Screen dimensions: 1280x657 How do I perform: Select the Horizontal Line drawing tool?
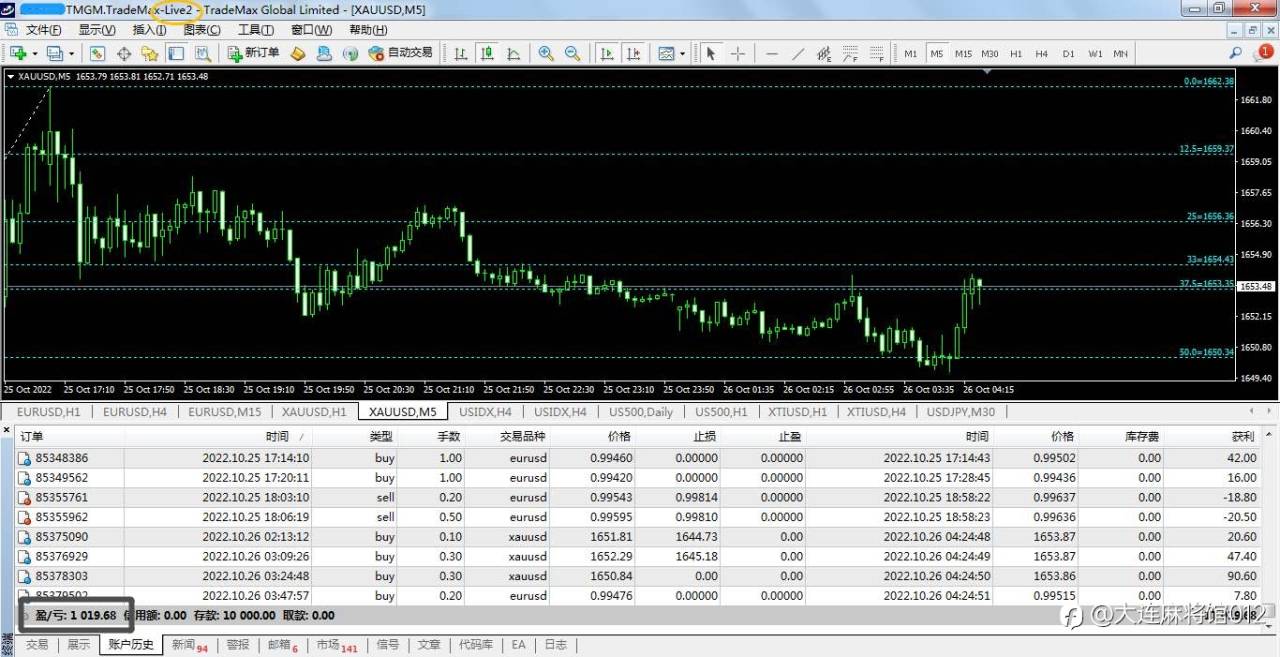click(771, 53)
